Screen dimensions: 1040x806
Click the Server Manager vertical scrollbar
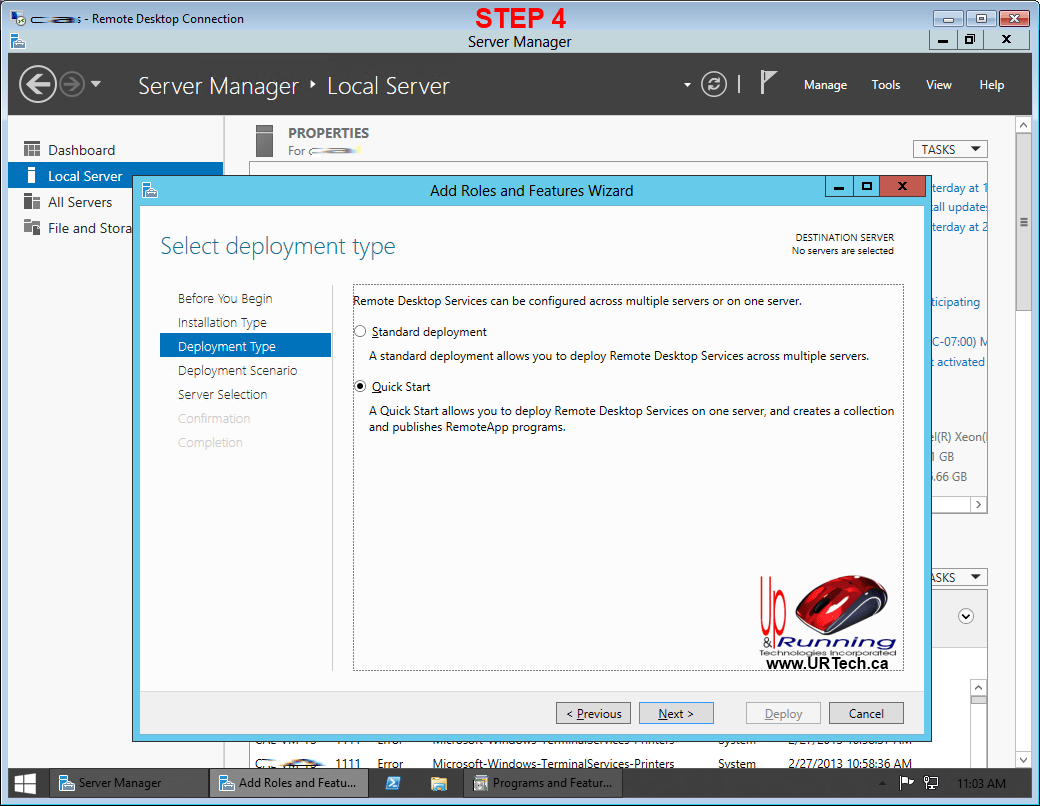1023,222
